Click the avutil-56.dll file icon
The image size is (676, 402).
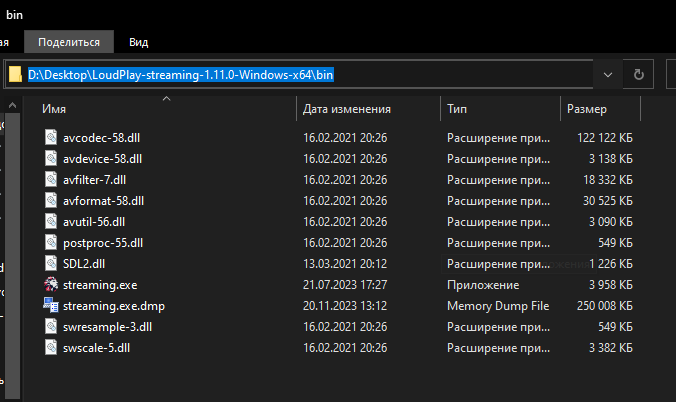coord(51,221)
